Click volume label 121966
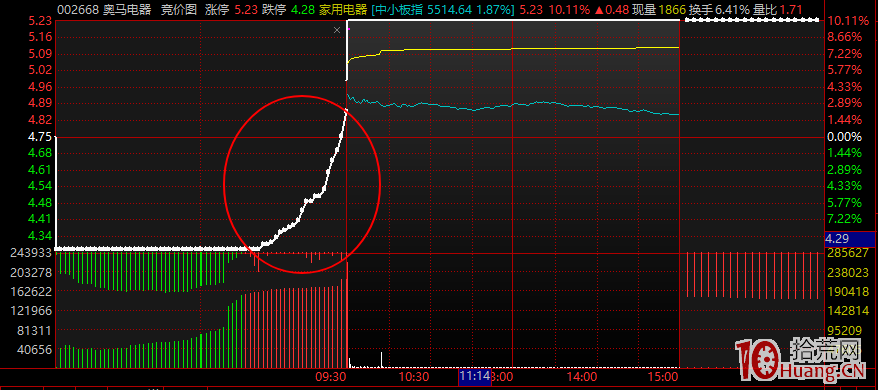Image resolution: width=878 pixels, height=390 pixels. pyautogui.click(x=31, y=310)
